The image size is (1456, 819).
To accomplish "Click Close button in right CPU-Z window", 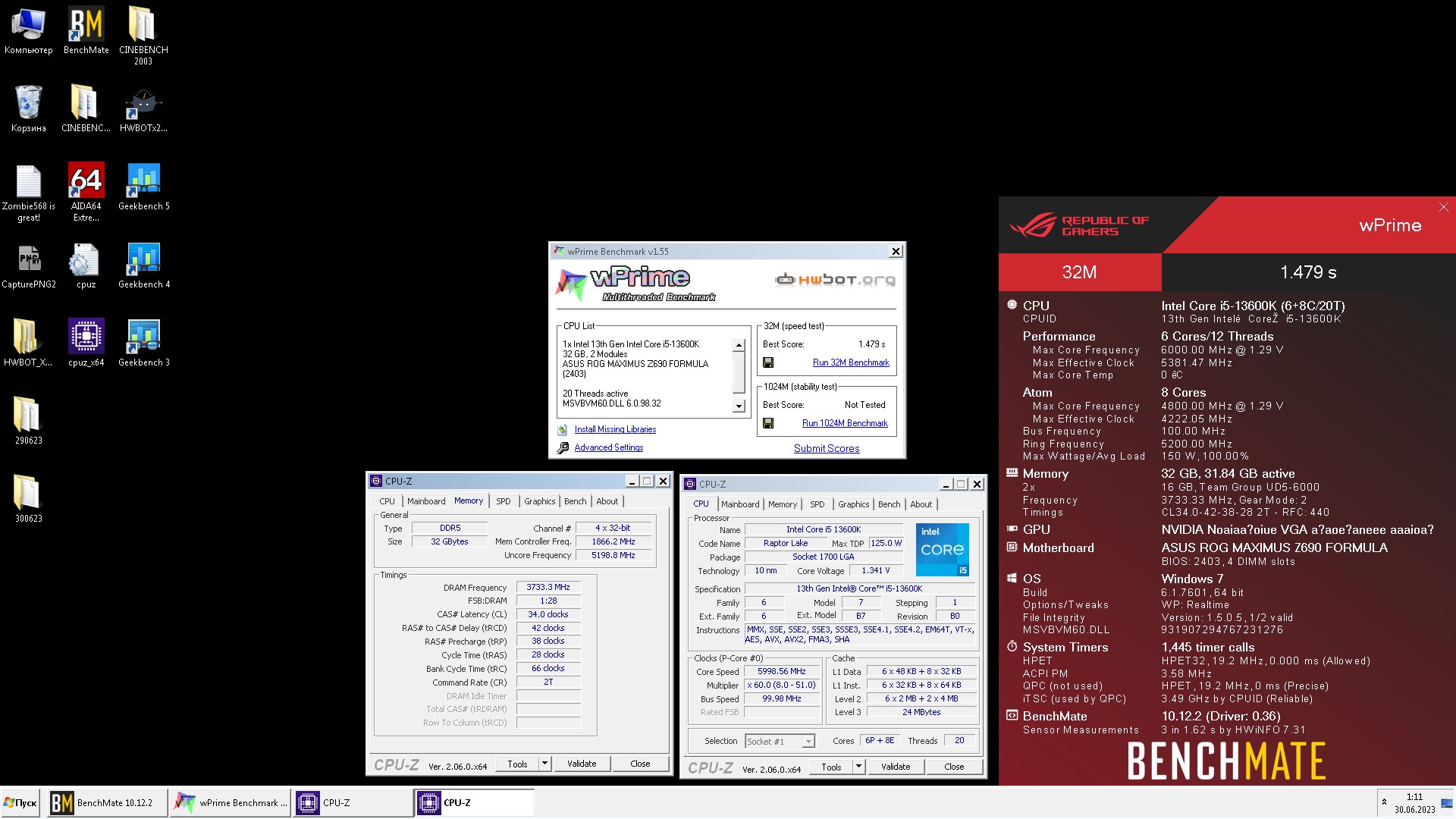I will click(x=954, y=767).
